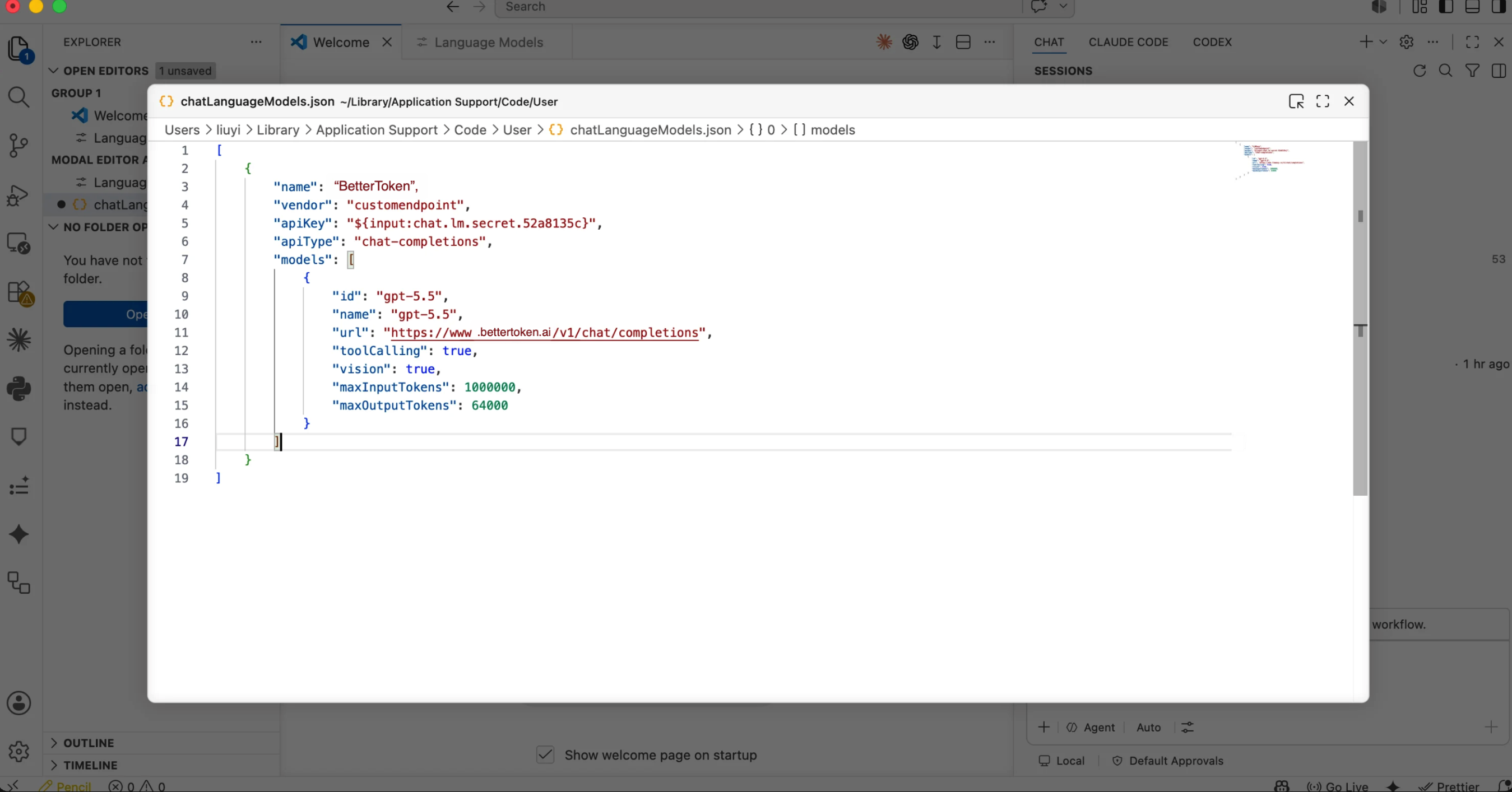The image size is (1512, 792).
Task: Toggle the bottom panel visibility in title bar
Action: pos(1472,7)
